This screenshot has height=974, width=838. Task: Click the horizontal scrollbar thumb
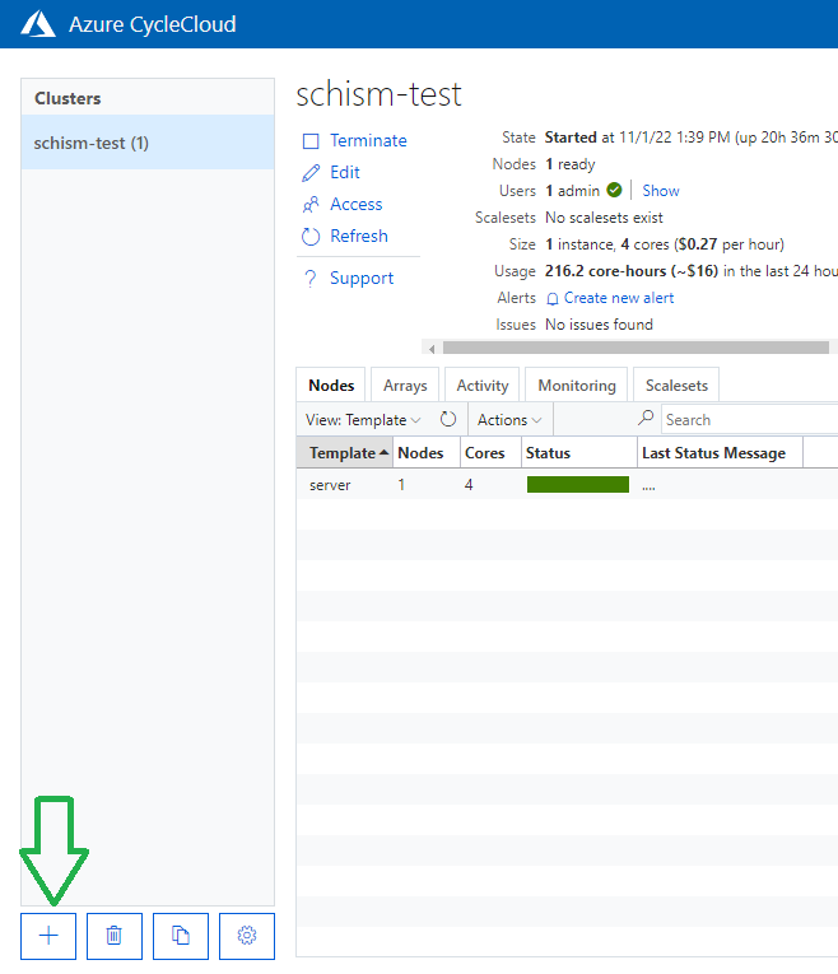click(x=635, y=348)
